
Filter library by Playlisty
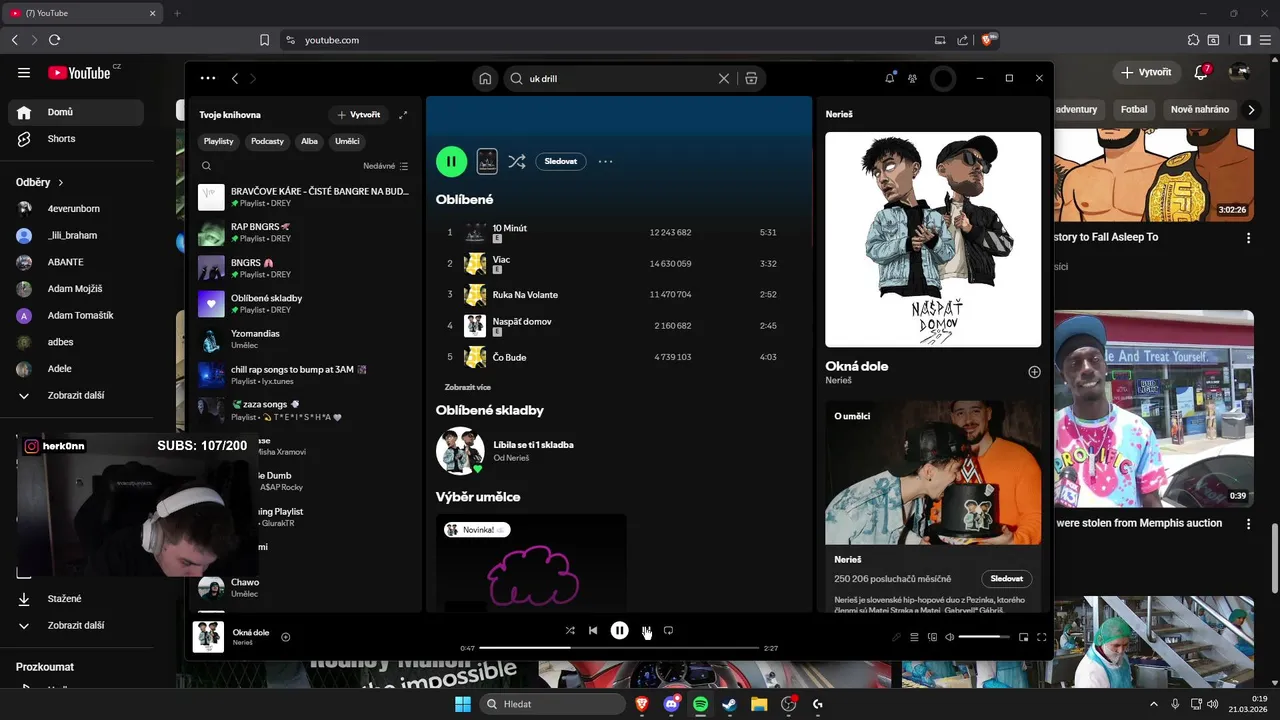click(218, 141)
